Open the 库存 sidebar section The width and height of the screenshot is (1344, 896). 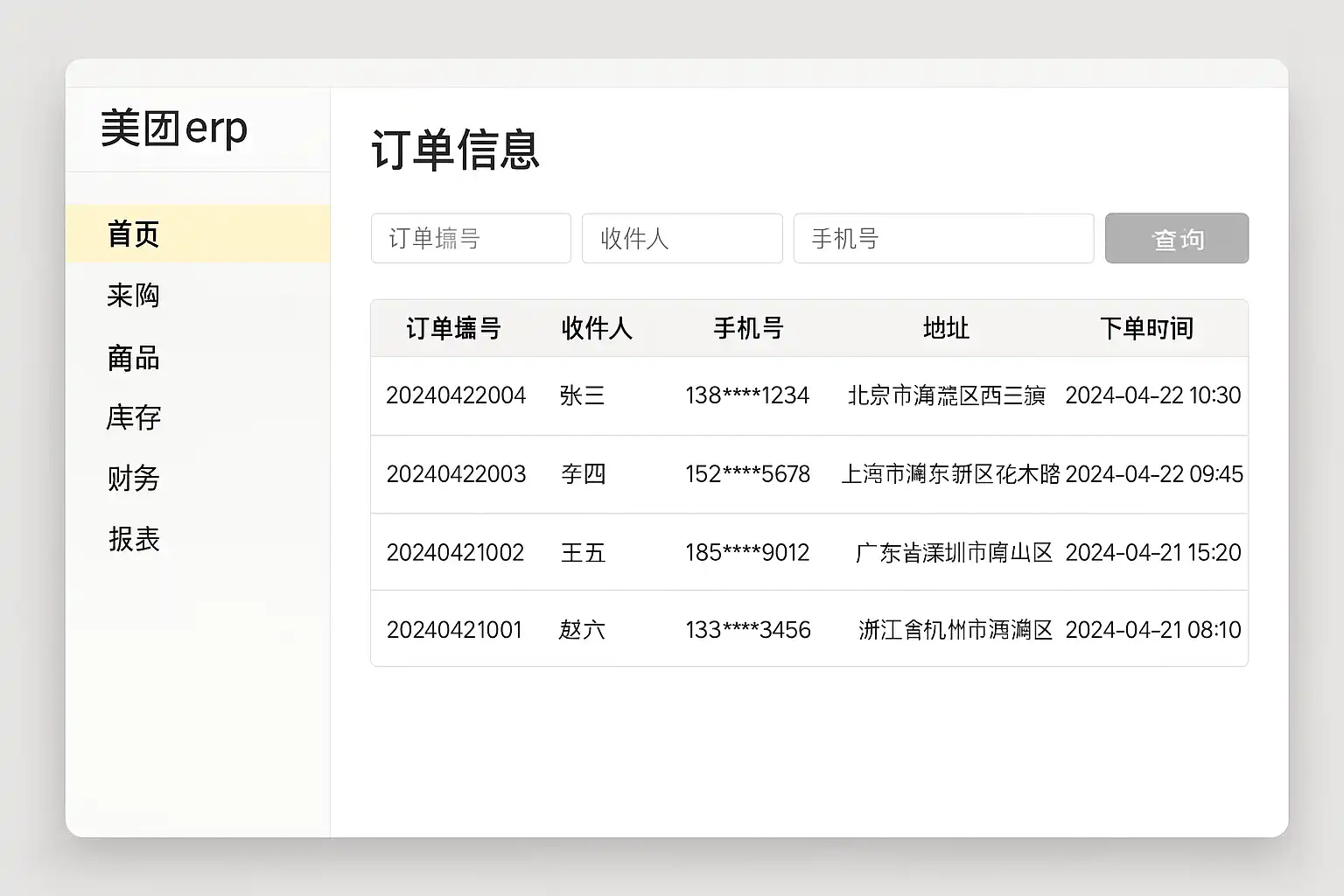(x=133, y=418)
